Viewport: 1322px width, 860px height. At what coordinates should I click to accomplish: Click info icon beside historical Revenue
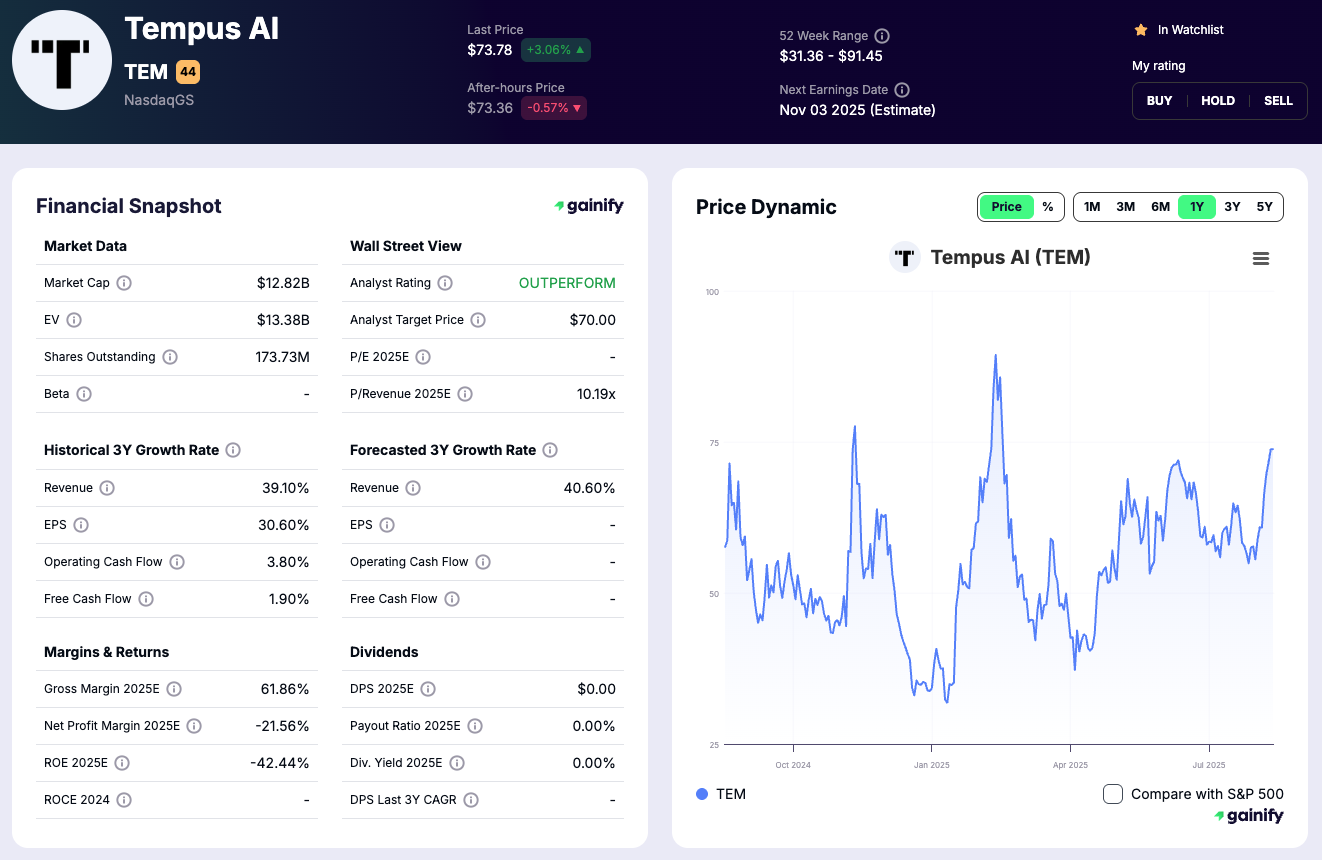click(107, 488)
